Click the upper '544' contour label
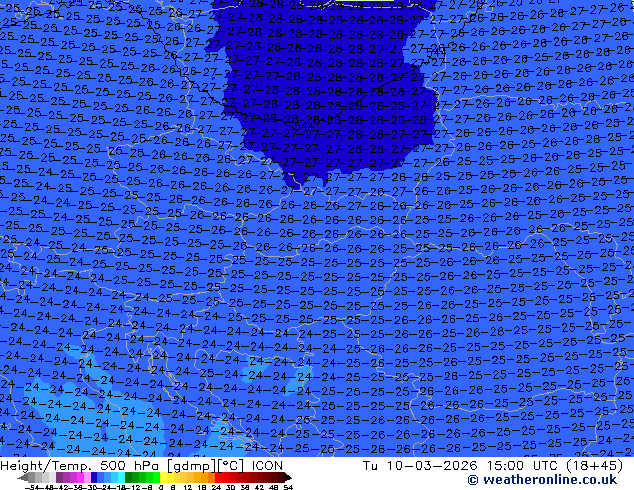 [436, 52]
